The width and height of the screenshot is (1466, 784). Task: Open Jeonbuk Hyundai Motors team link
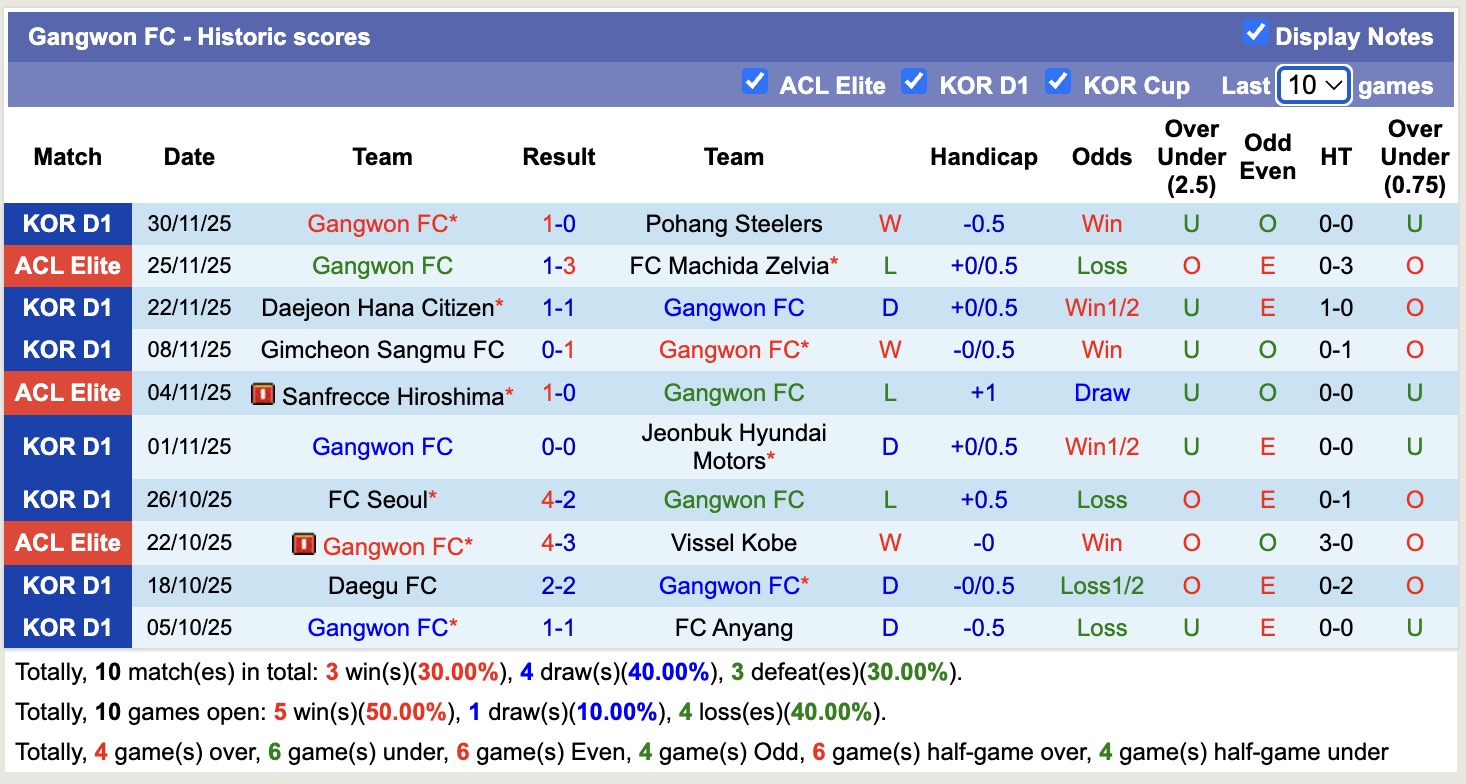pyautogui.click(x=734, y=447)
